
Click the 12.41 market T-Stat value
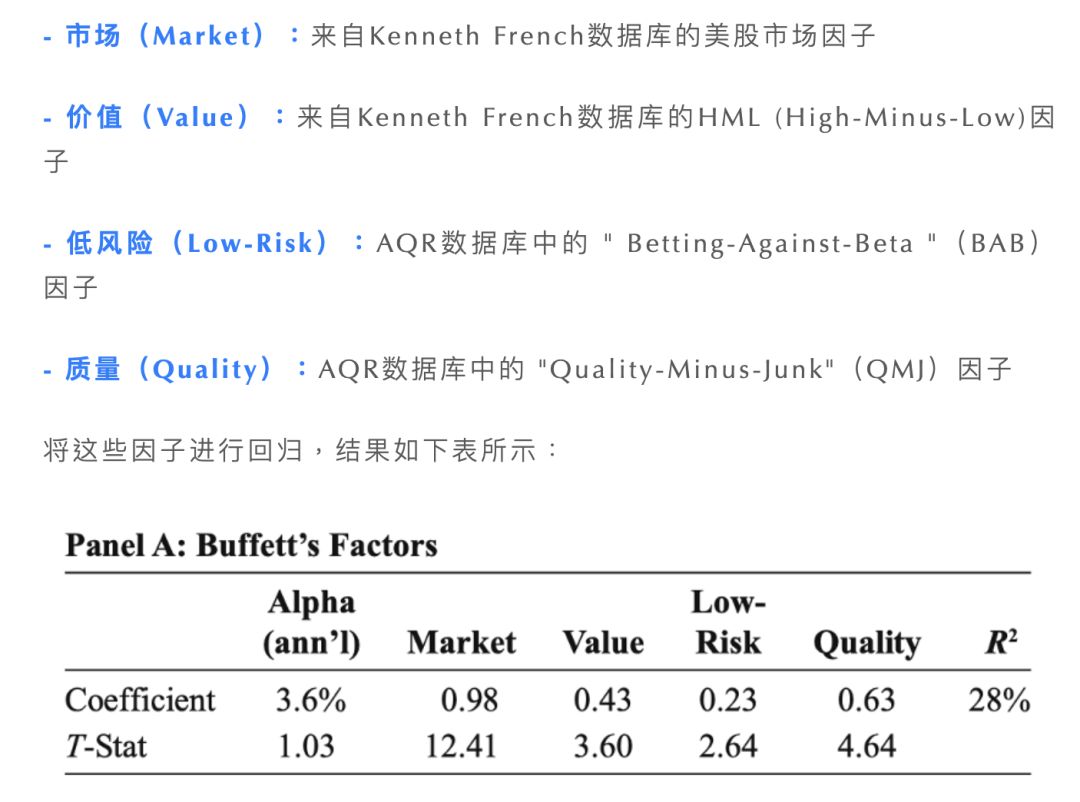coord(461,746)
